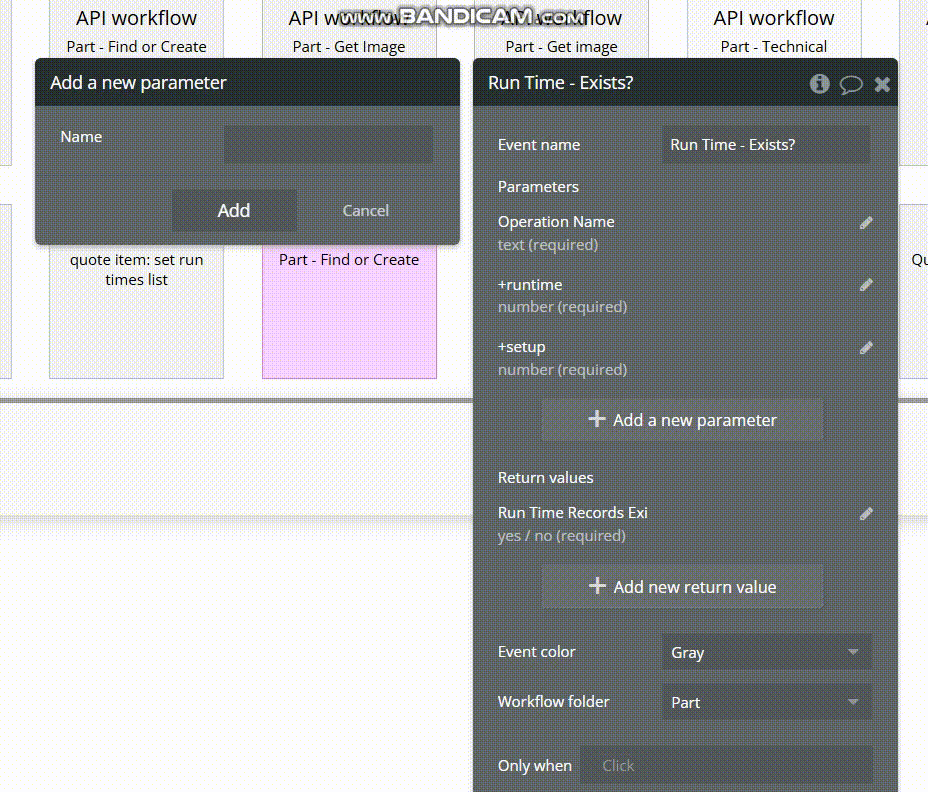928x792 pixels.
Task: Select the pink Part - Find or Create card
Action: click(349, 311)
